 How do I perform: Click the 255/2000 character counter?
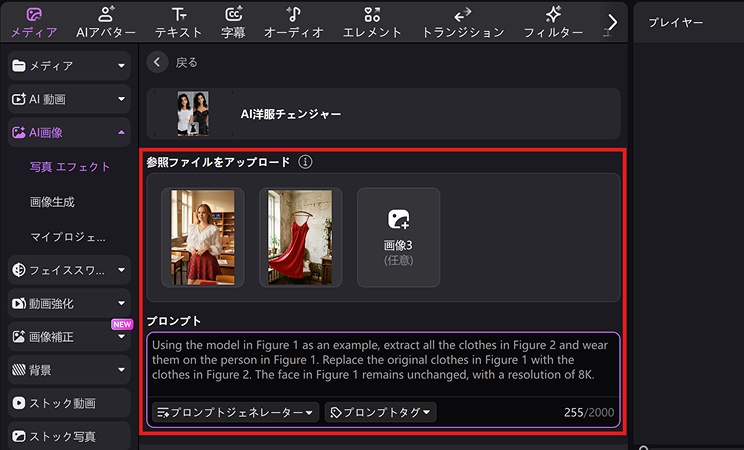click(589, 412)
